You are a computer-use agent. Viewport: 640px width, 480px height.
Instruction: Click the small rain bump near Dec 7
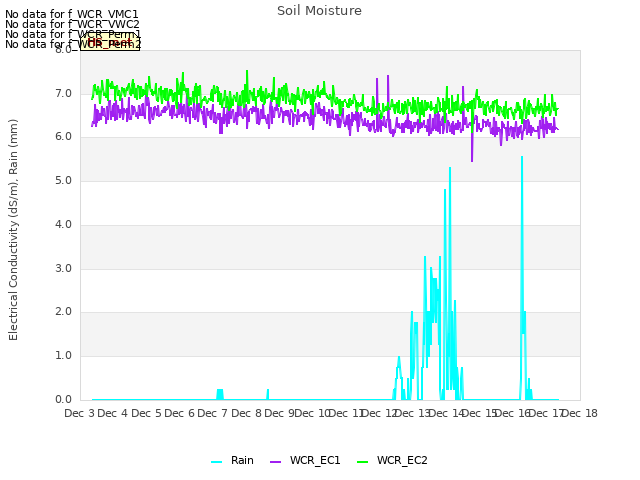coord(220,392)
